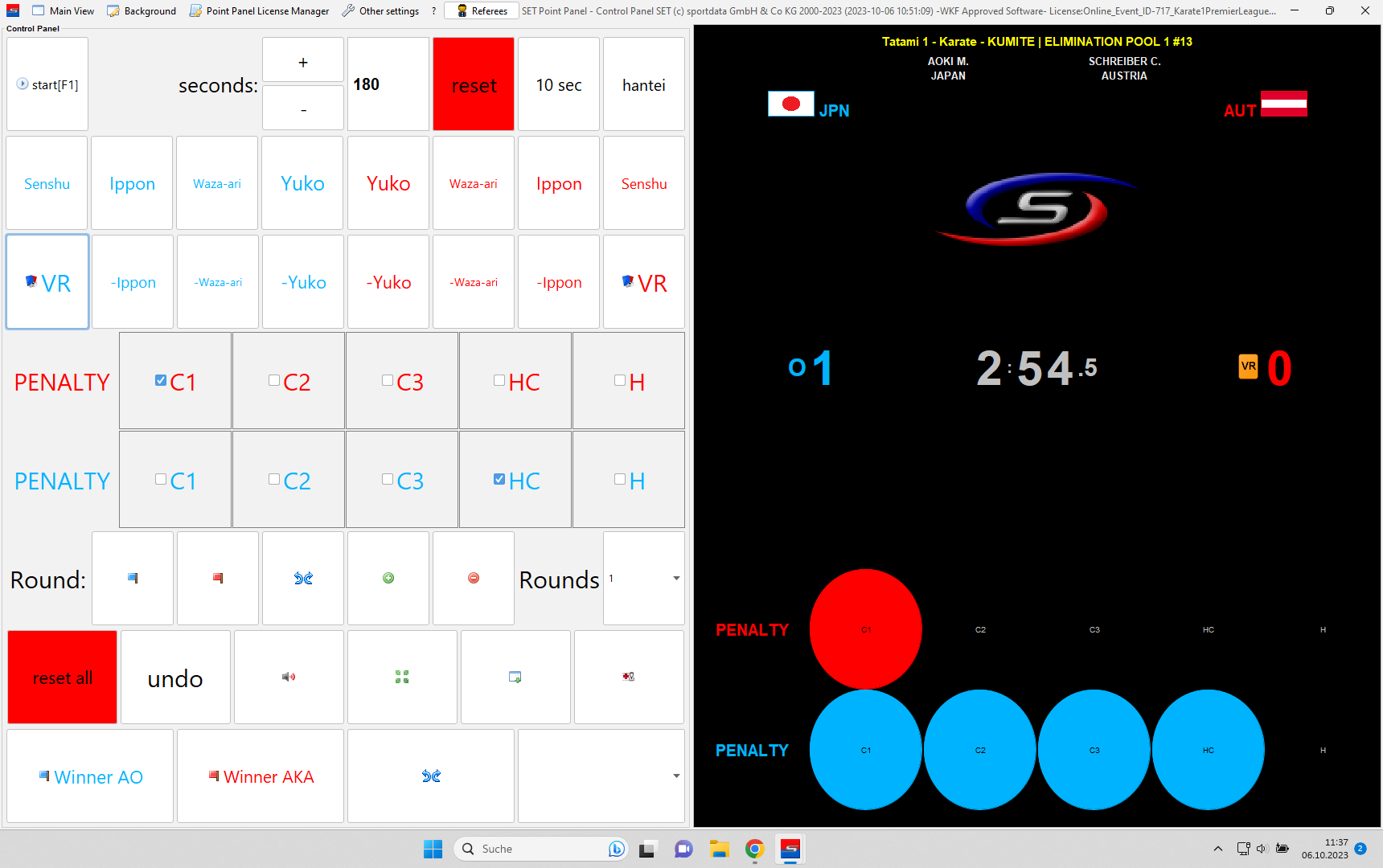Check blue penalty C2 checkbox

pyautogui.click(x=274, y=479)
